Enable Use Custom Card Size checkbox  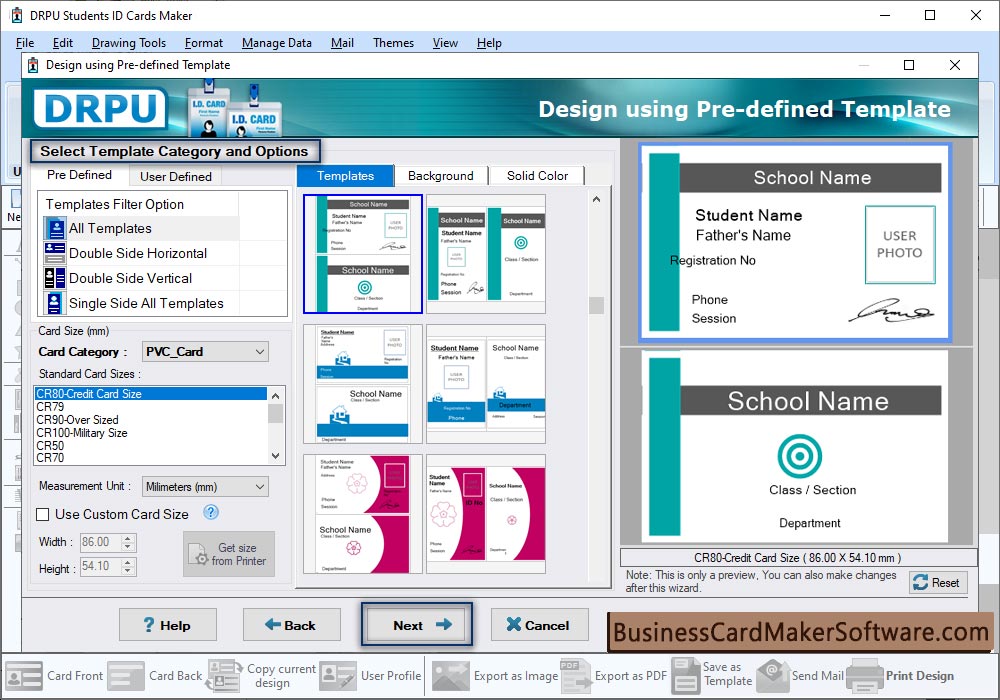tap(43, 514)
